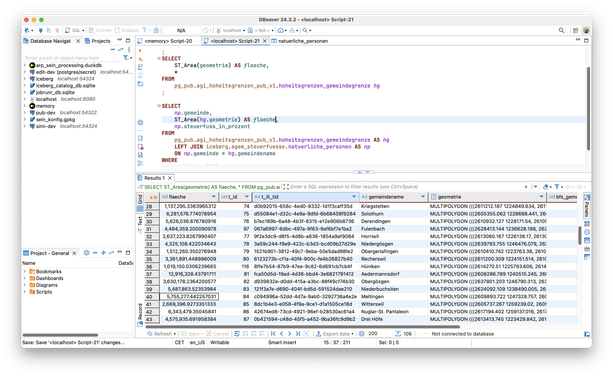The image size is (613, 376).
Task: Go to previous row arrow
Action: tap(281, 334)
